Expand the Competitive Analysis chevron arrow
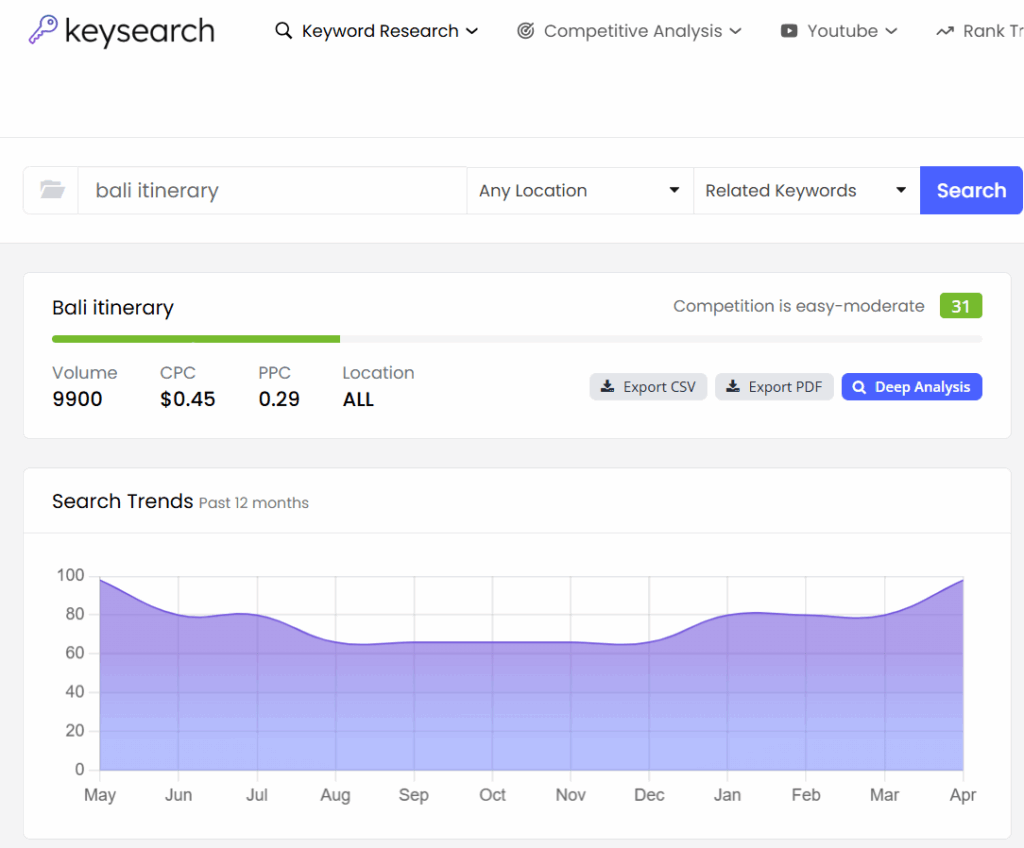The width and height of the screenshot is (1024, 848). pos(735,31)
